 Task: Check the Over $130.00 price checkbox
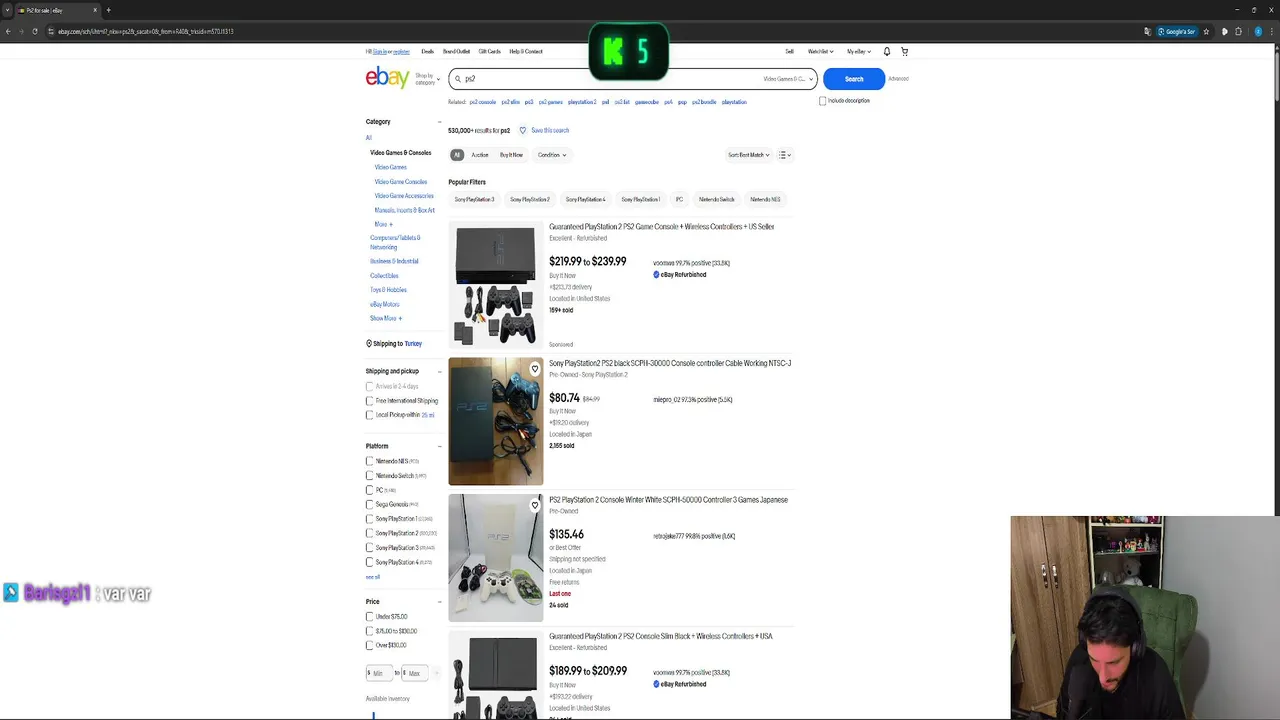pyautogui.click(x=369, y=645)
